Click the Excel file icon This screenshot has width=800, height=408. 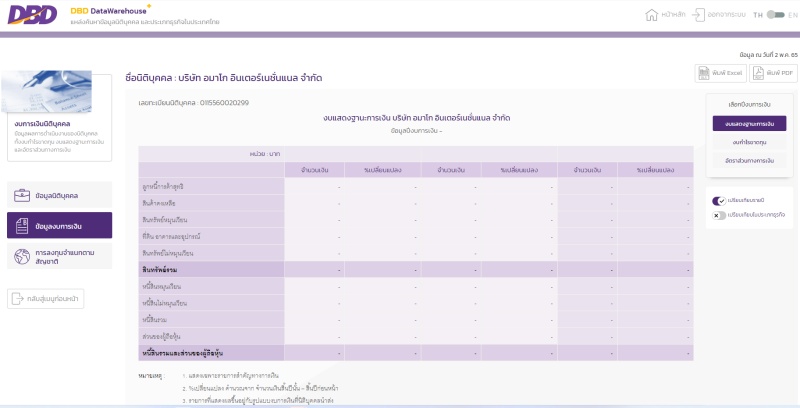[x=706, y=73]
